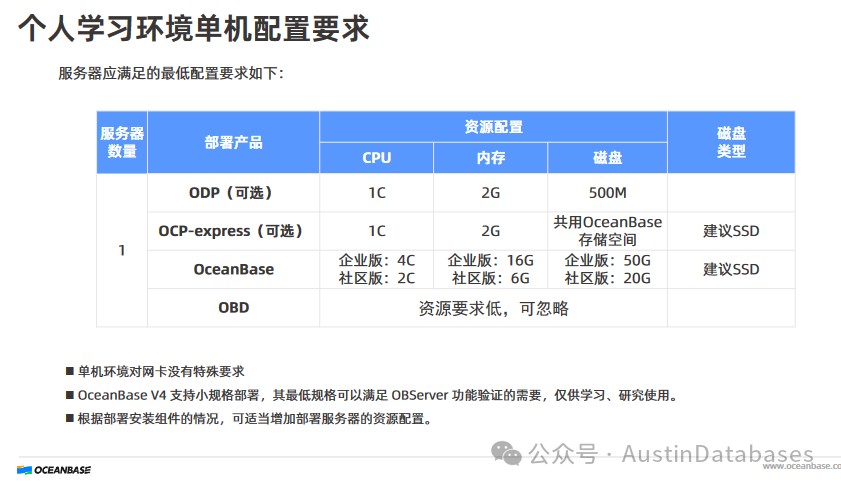Click 建议SSD in the OceanBase row
The width and height of the screenshot is (841, 488).
tap(731, 269)
